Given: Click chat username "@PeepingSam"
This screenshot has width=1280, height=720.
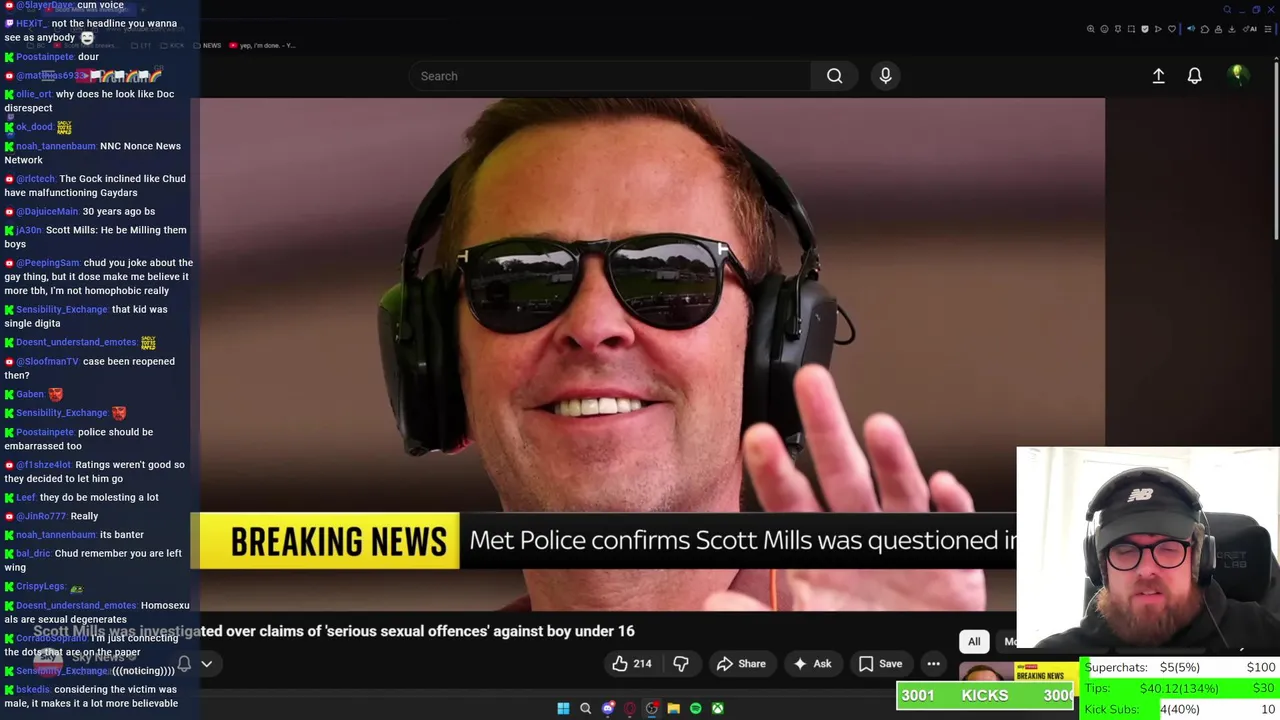Looking at the screenshot, I should (47, 263).
